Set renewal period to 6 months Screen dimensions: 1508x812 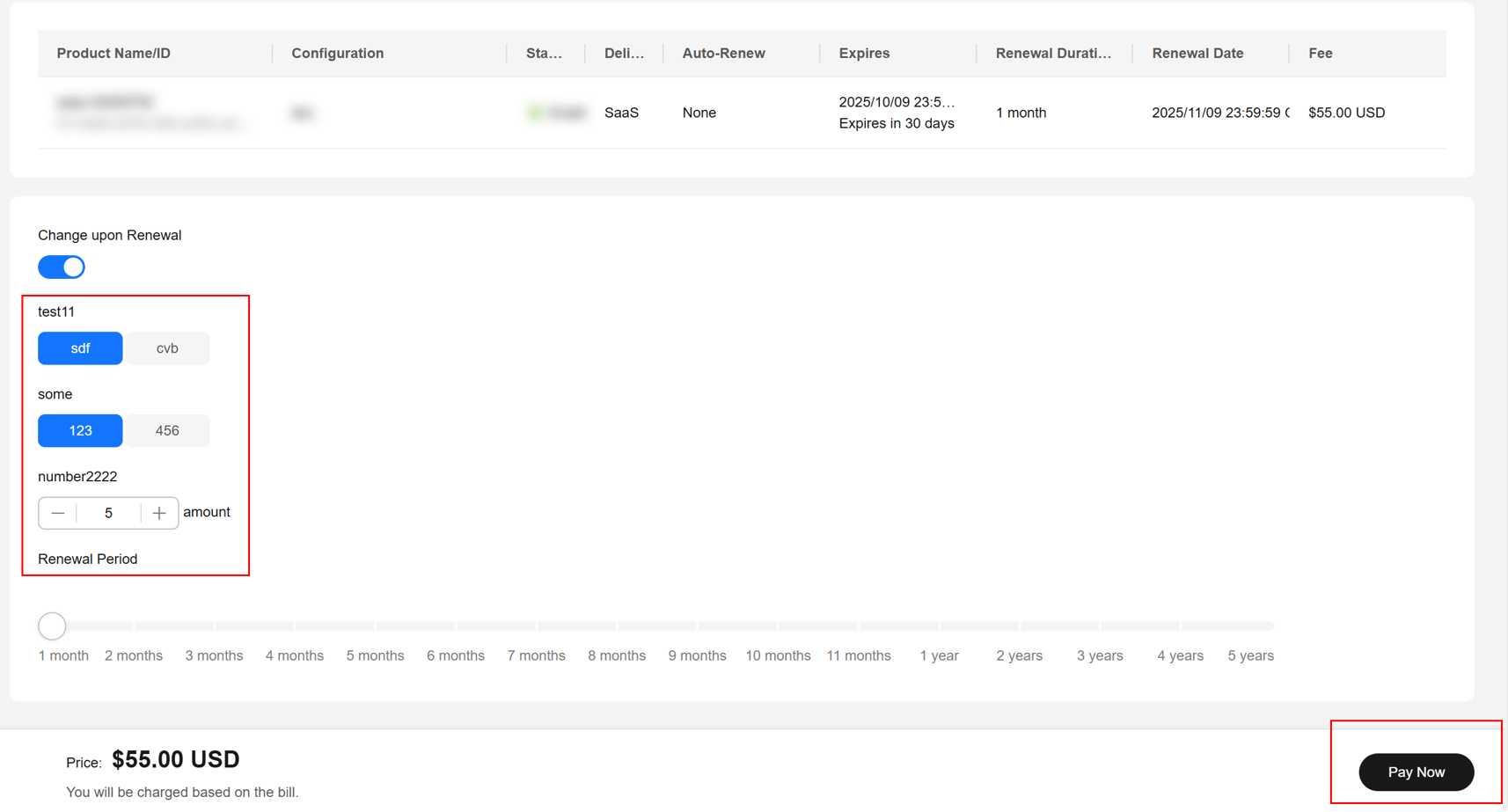(456, 655)
